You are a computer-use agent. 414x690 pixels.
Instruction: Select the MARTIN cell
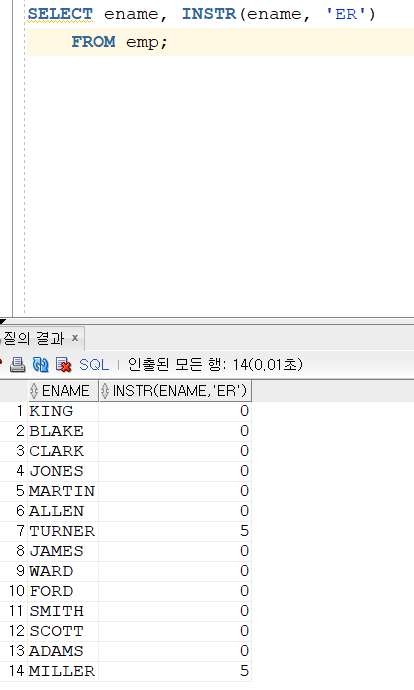(x=63, y=491)
